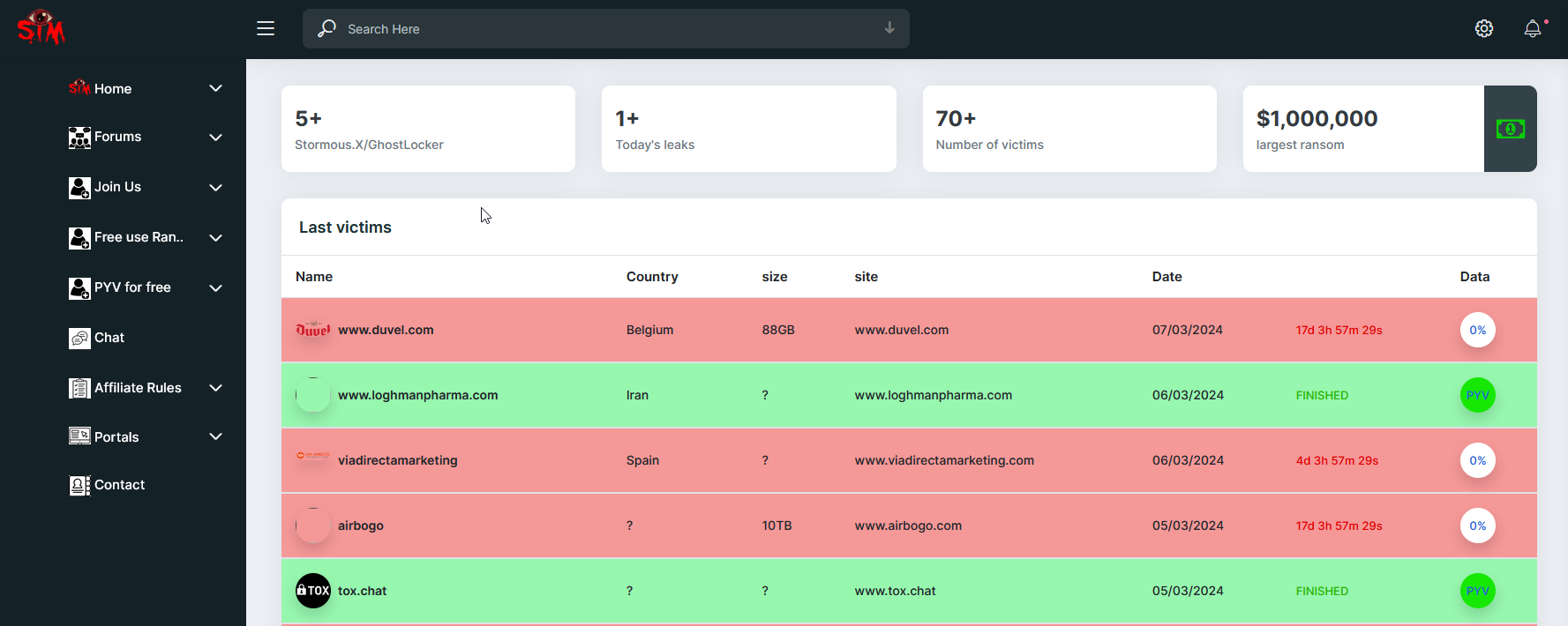
Task: Open the notifications bell
Action: click(1534, 29)
